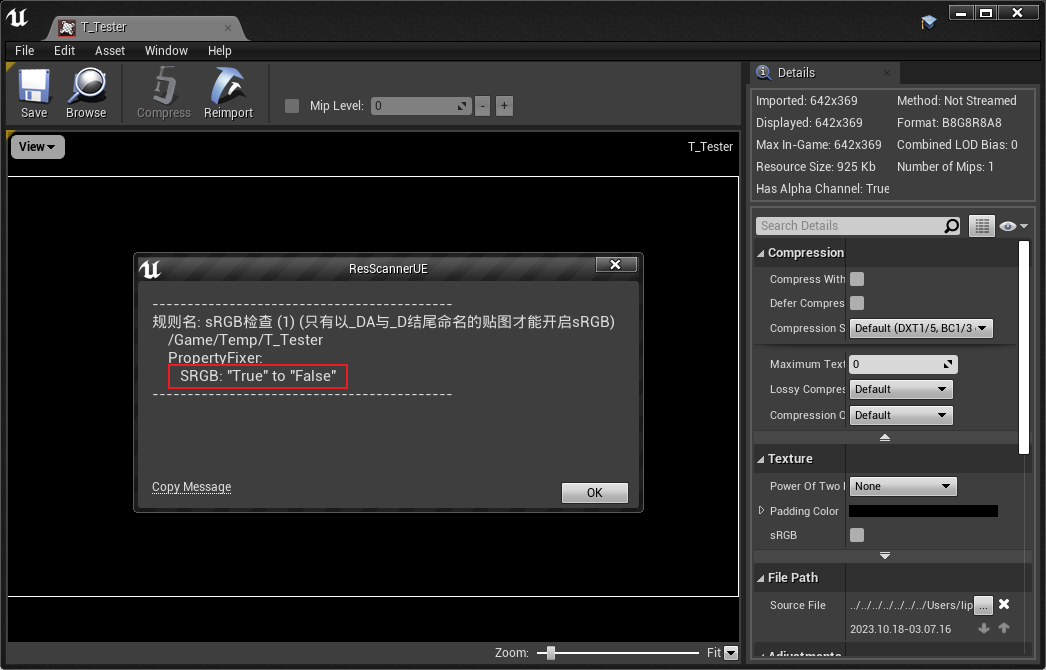1046x670 pixels.
Task: Click the Save toolbar icon
Action: (x=34, y=87)
